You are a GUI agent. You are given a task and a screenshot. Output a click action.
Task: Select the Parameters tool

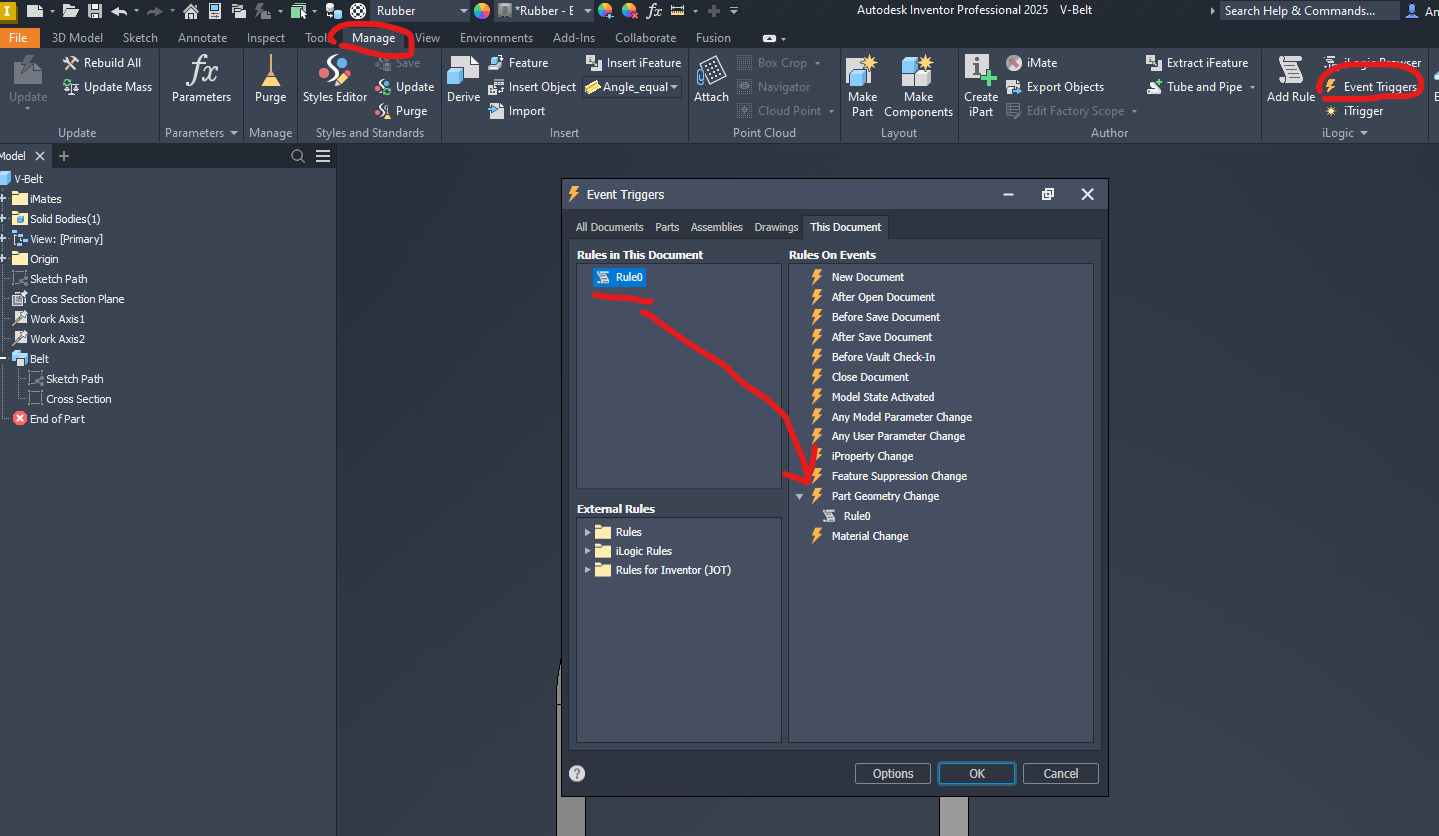click(x=202, y=80)
